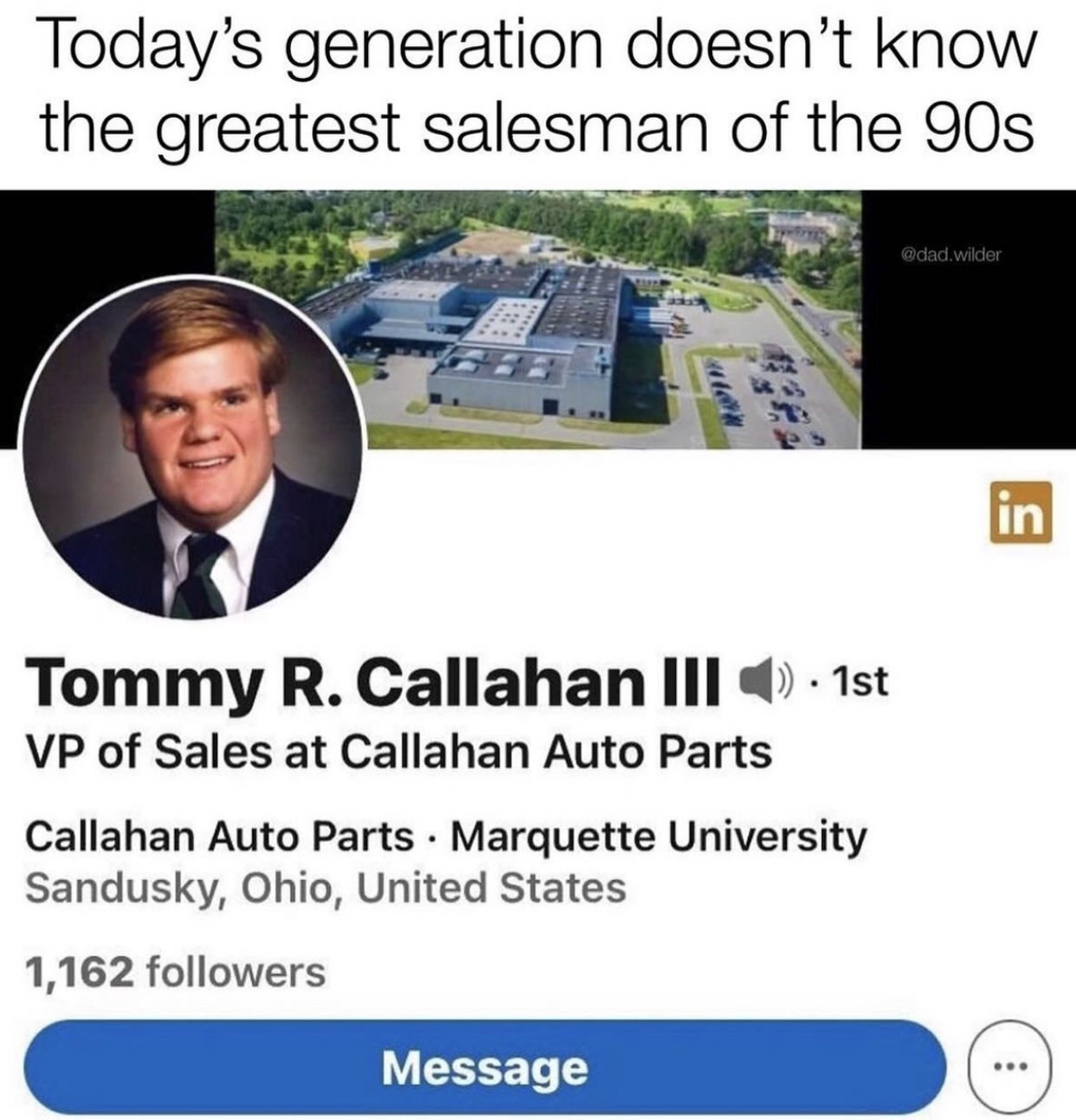Click the blue Message button
This screenshot has width=1076, height=1120.
pos(486,1065)
